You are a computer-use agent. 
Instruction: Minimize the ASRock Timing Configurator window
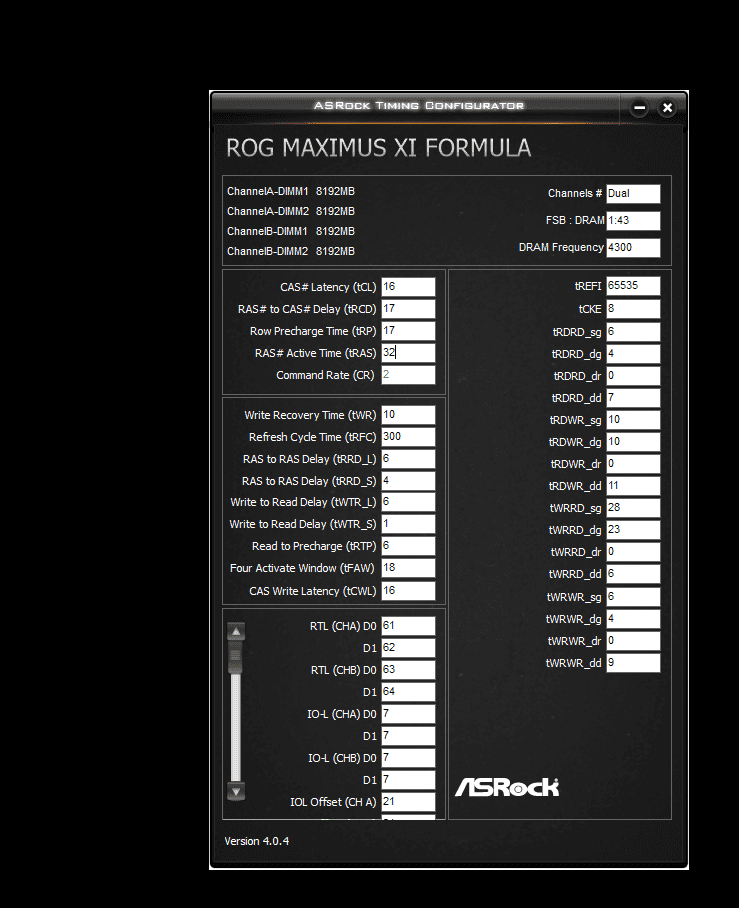coord(639,108)
